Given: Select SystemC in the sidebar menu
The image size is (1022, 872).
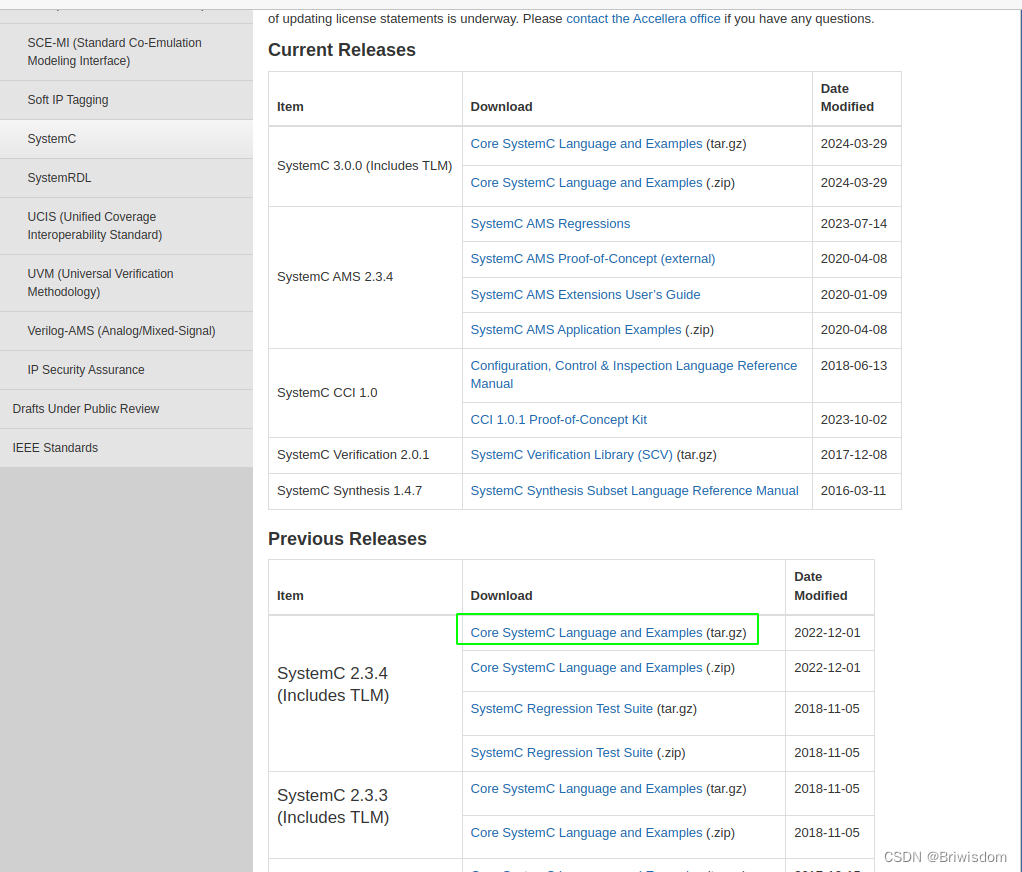Looking at the screenshot, I should tap(51, 139).
